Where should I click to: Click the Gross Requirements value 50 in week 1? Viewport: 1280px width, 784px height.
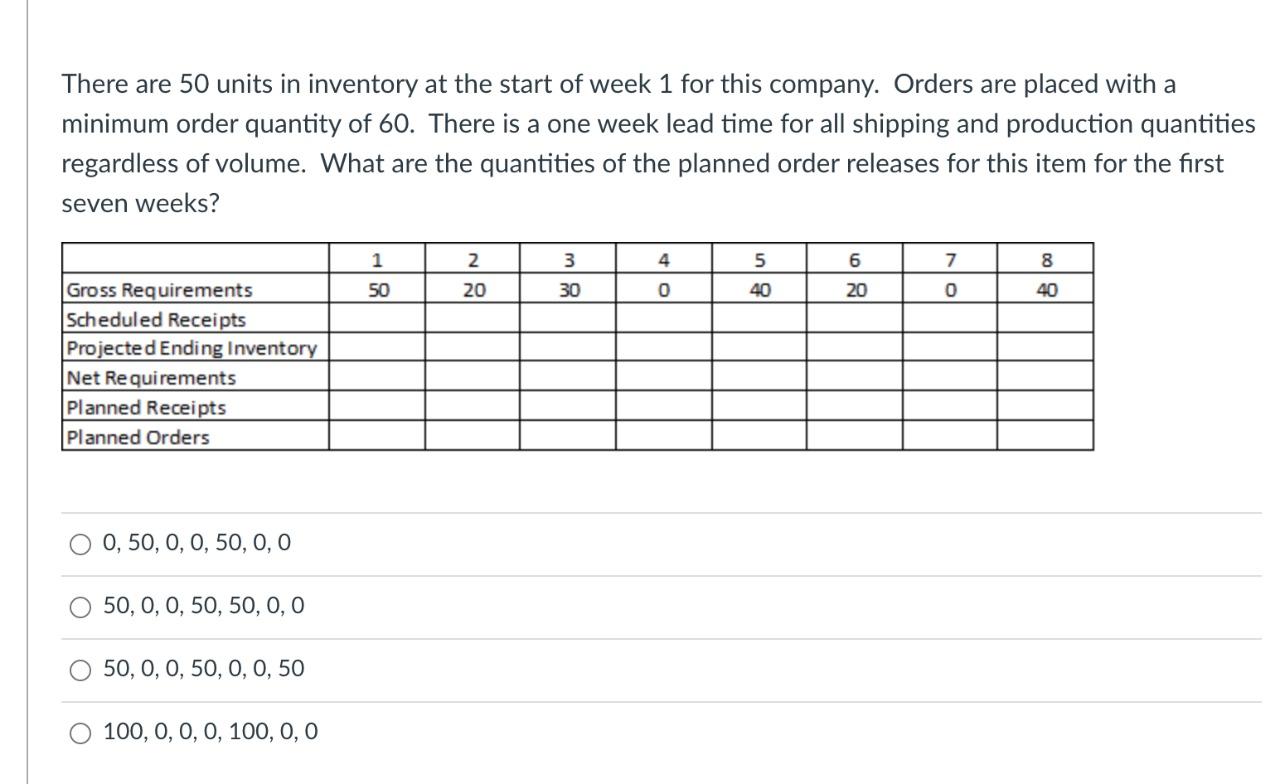tap(377, 290)
